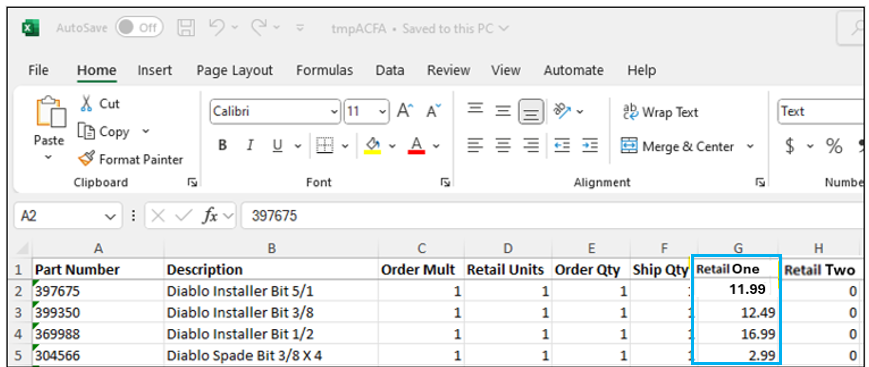Viewport: 869px width, 367px height.
Task: Click the Save floppy disk icon
Action: (186, 28)
